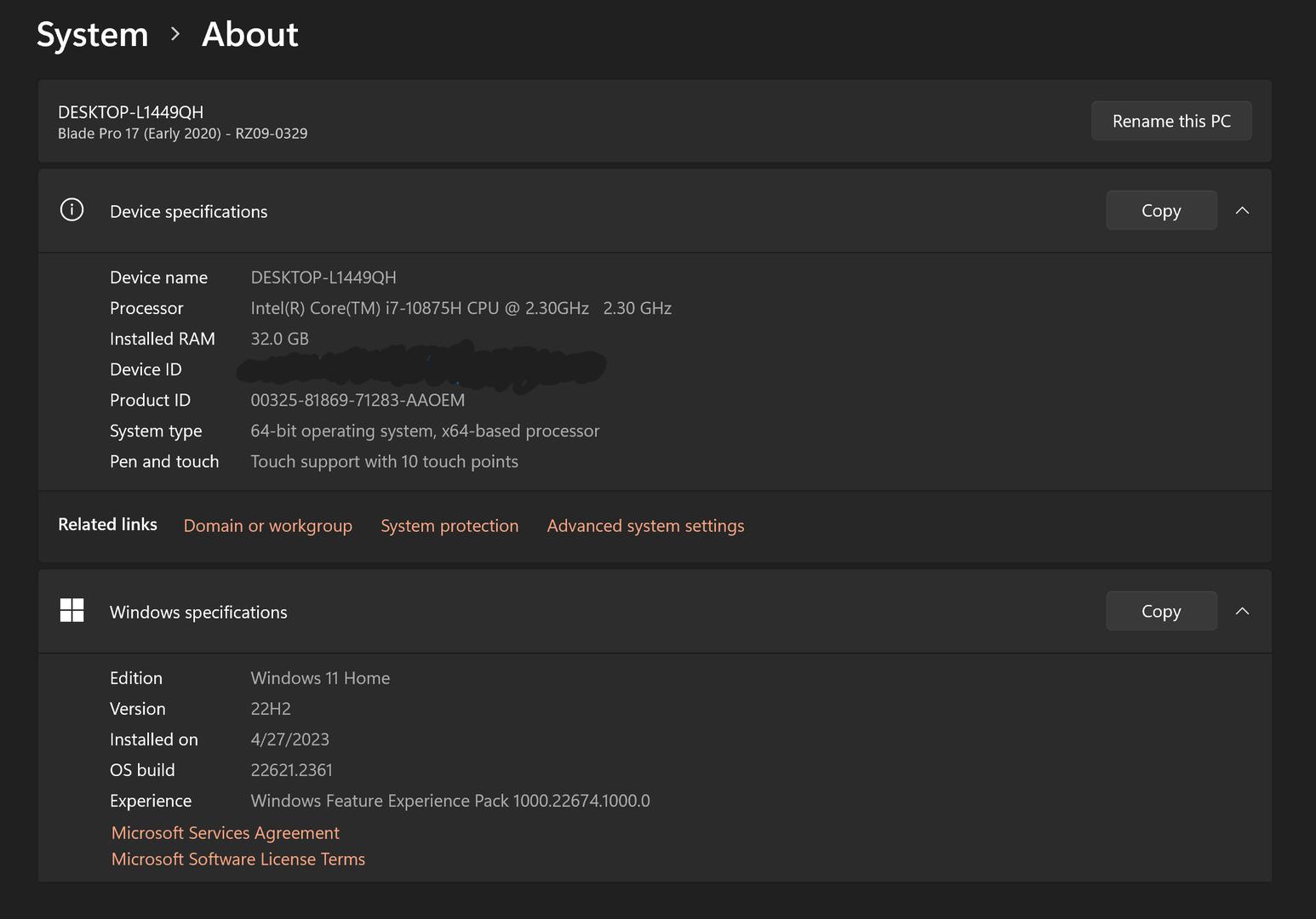The height and width of the screenshot is (919, 1316).
Task: Click Rename this PC button
Action: click(x=1171, y=121)
